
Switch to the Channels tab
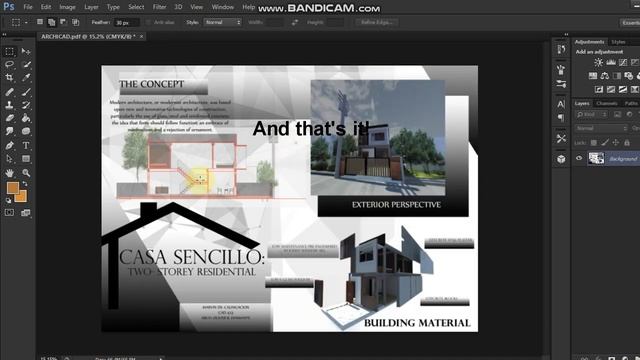(607, 103)
